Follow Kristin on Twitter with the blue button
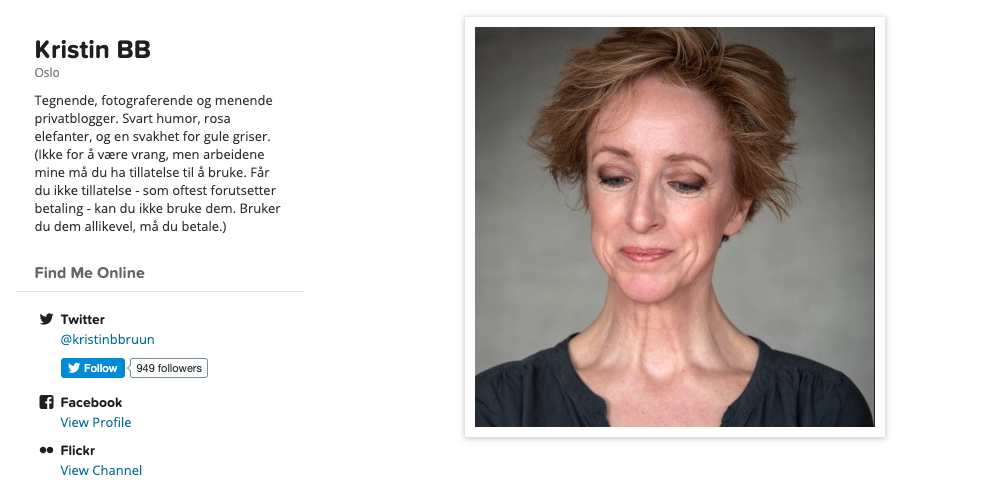Viewport: 991px width, 490px height. (x=93, y=368)
